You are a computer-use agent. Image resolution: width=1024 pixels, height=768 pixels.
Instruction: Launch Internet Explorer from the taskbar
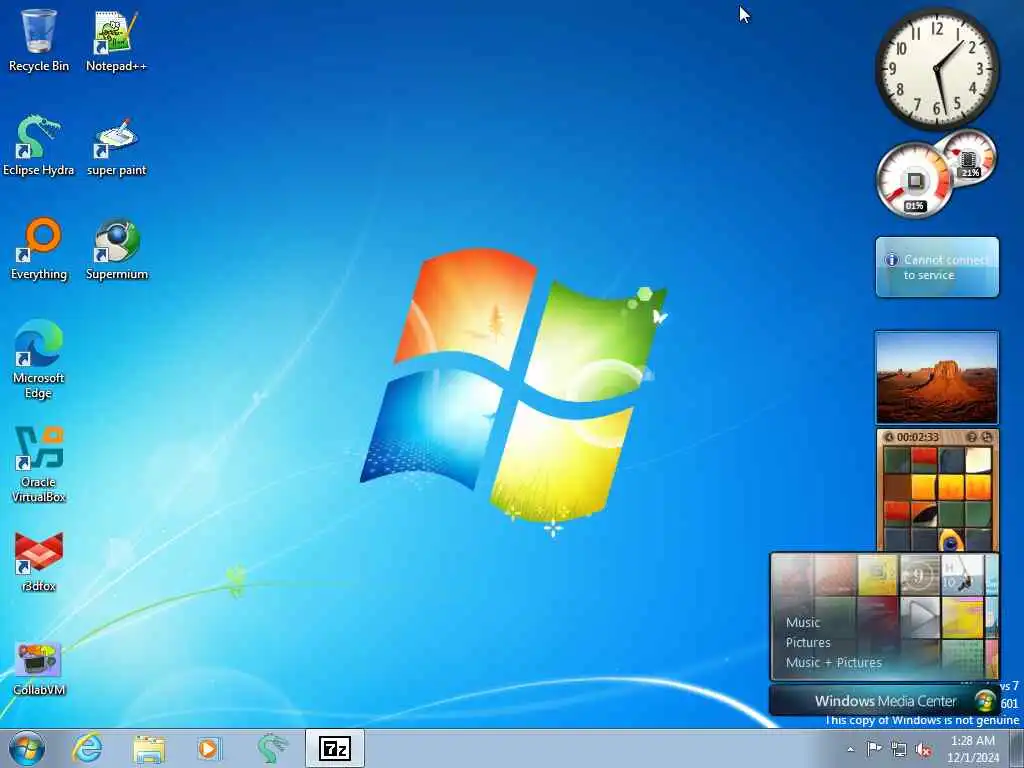click(x=87, y=748)
